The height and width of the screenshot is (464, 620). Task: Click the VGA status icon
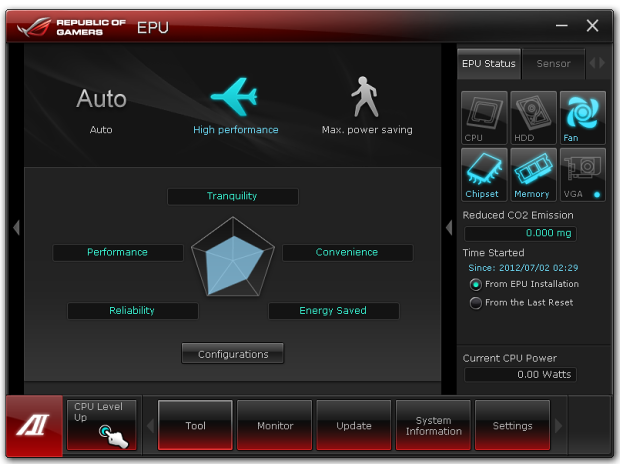tap(582, 174)
